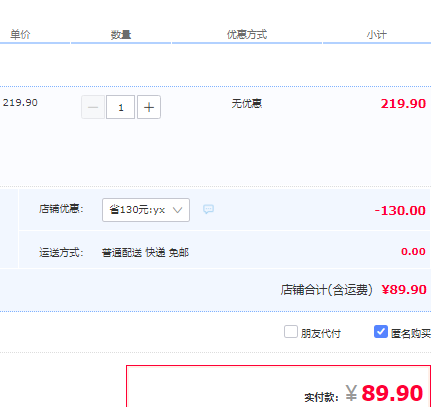The image size is (437, 407).
Task: Click the 单价 column header
Action: click(x=20, y=34)
